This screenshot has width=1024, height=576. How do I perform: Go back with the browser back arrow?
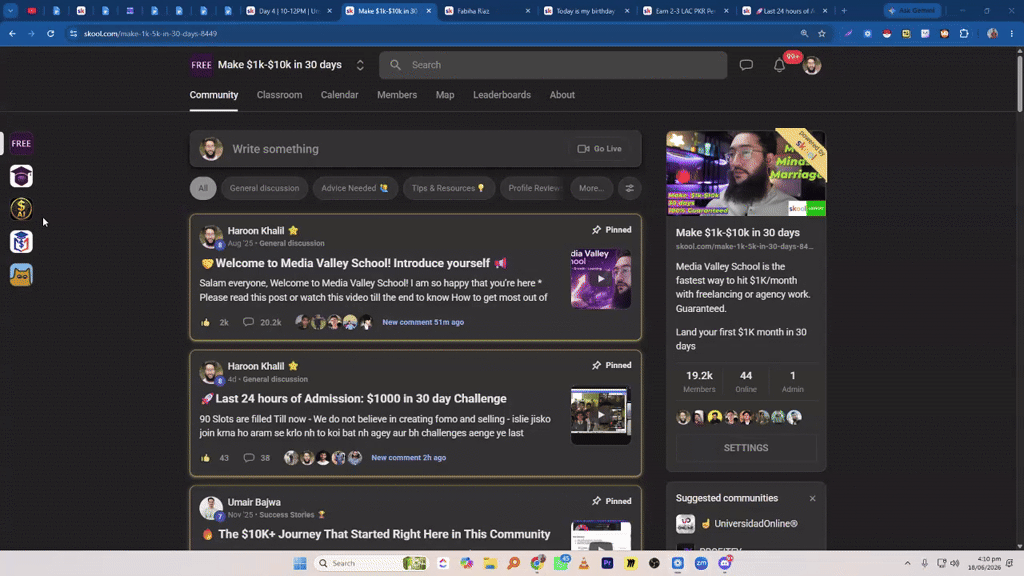tap(12, 33)
